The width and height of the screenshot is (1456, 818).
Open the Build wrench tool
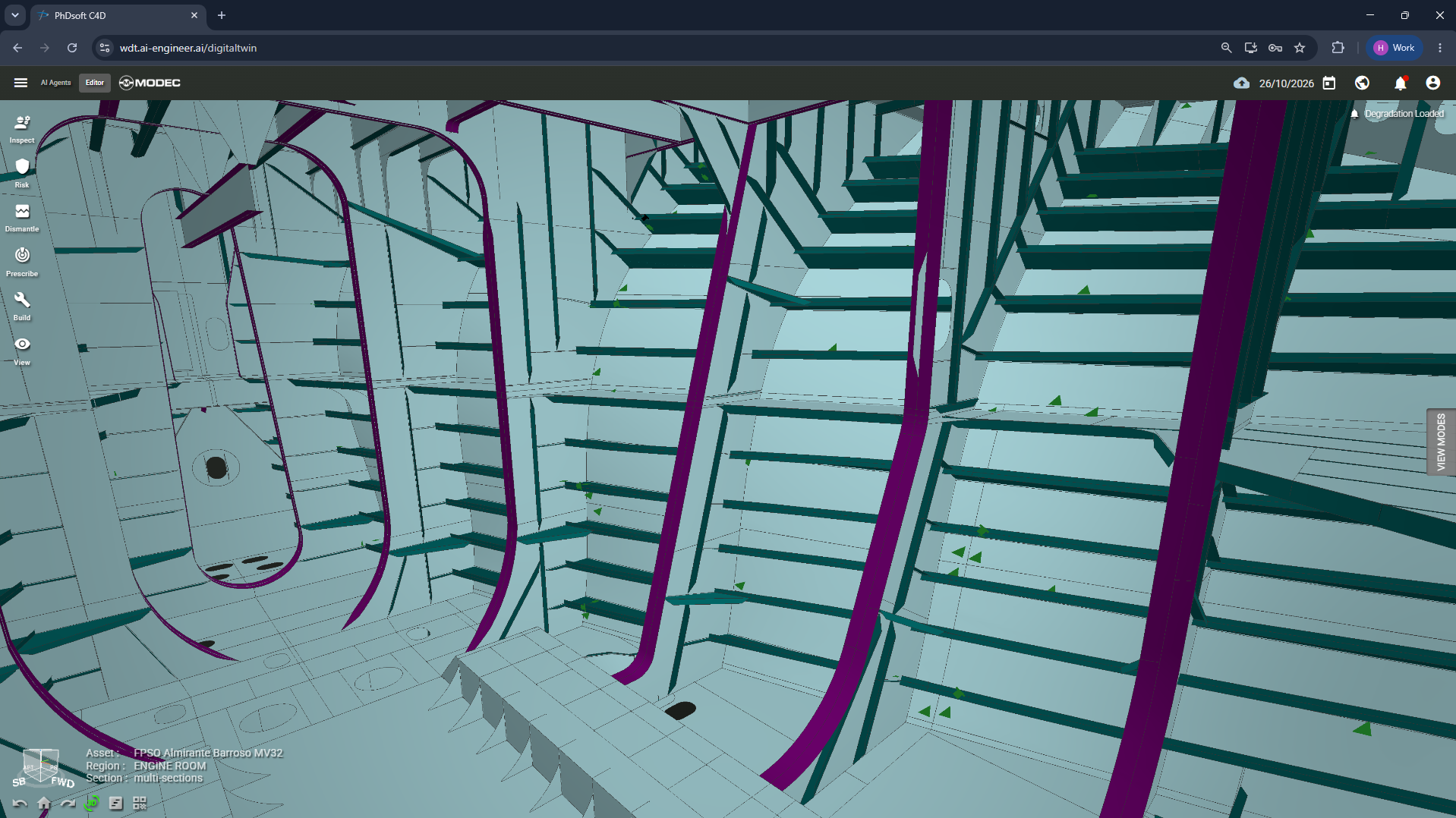click(22, 307)
